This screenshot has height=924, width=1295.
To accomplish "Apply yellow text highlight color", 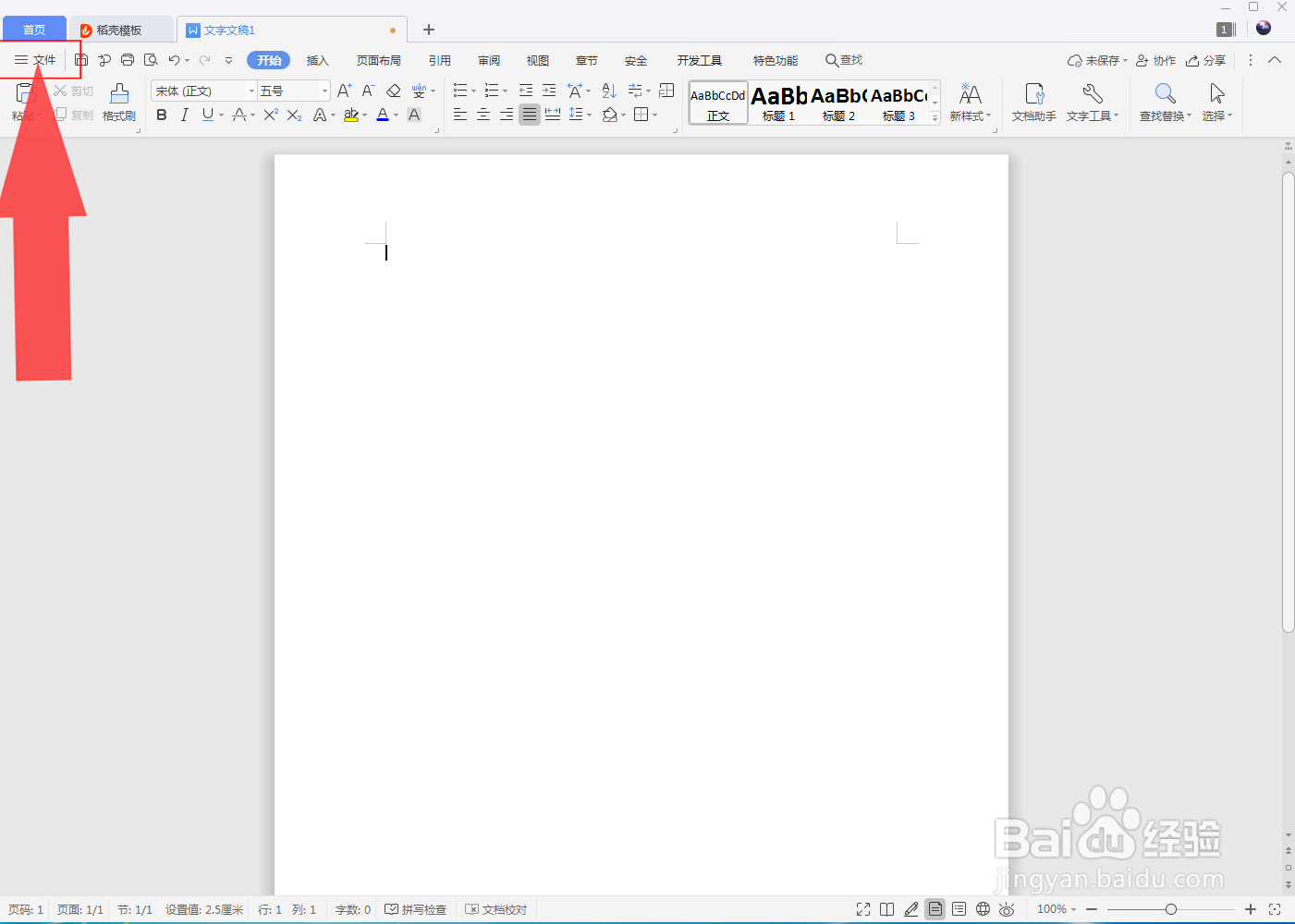I will coord(351,115).
